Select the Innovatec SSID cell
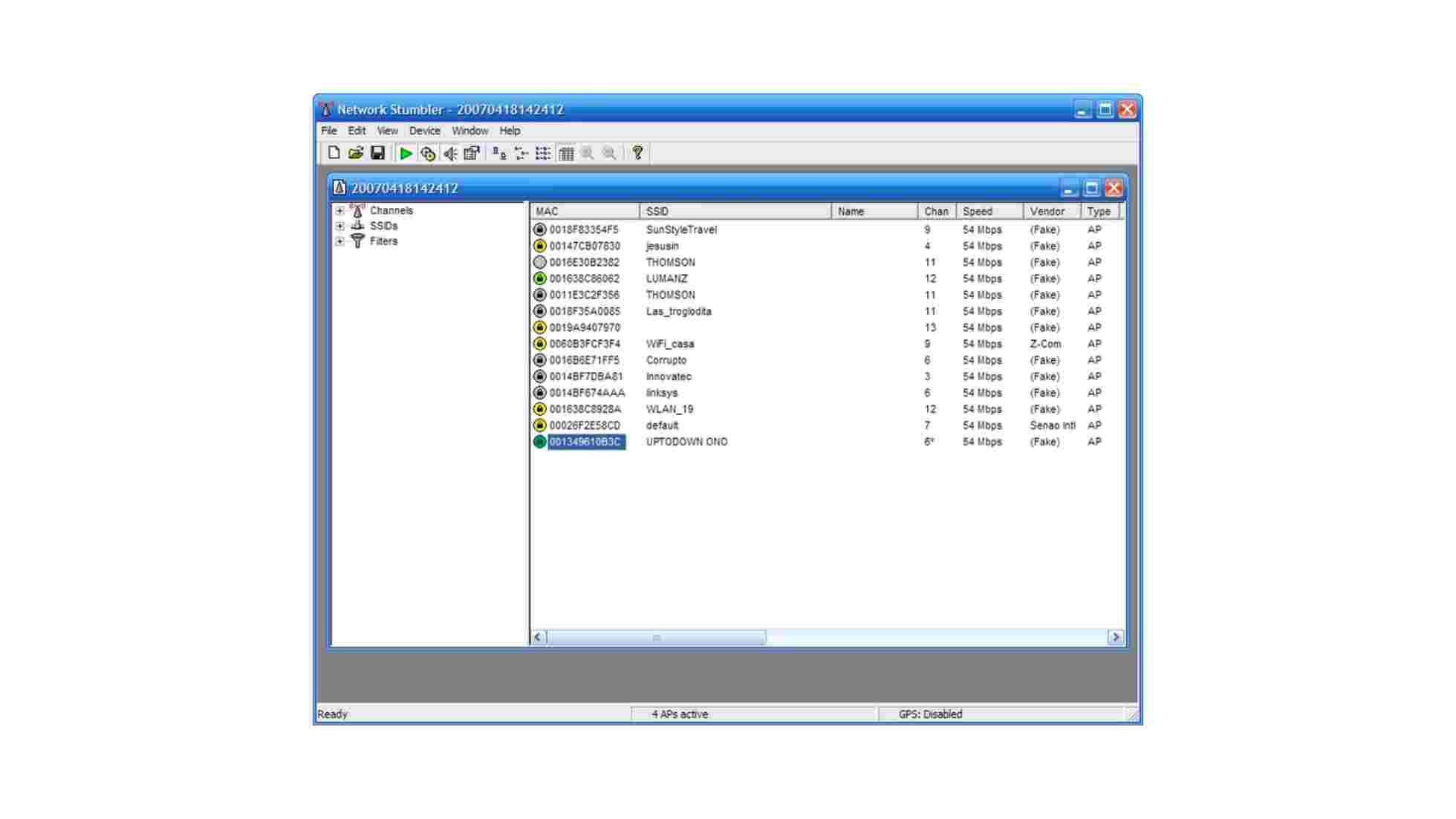Image resolution: width=1456 pixels, height=819 pixels. point(669,376)
